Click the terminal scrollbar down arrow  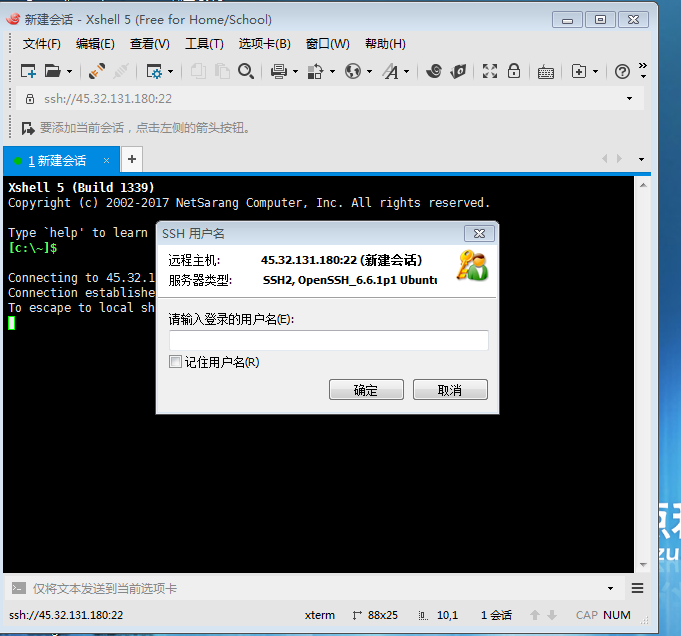coord(643,565)
